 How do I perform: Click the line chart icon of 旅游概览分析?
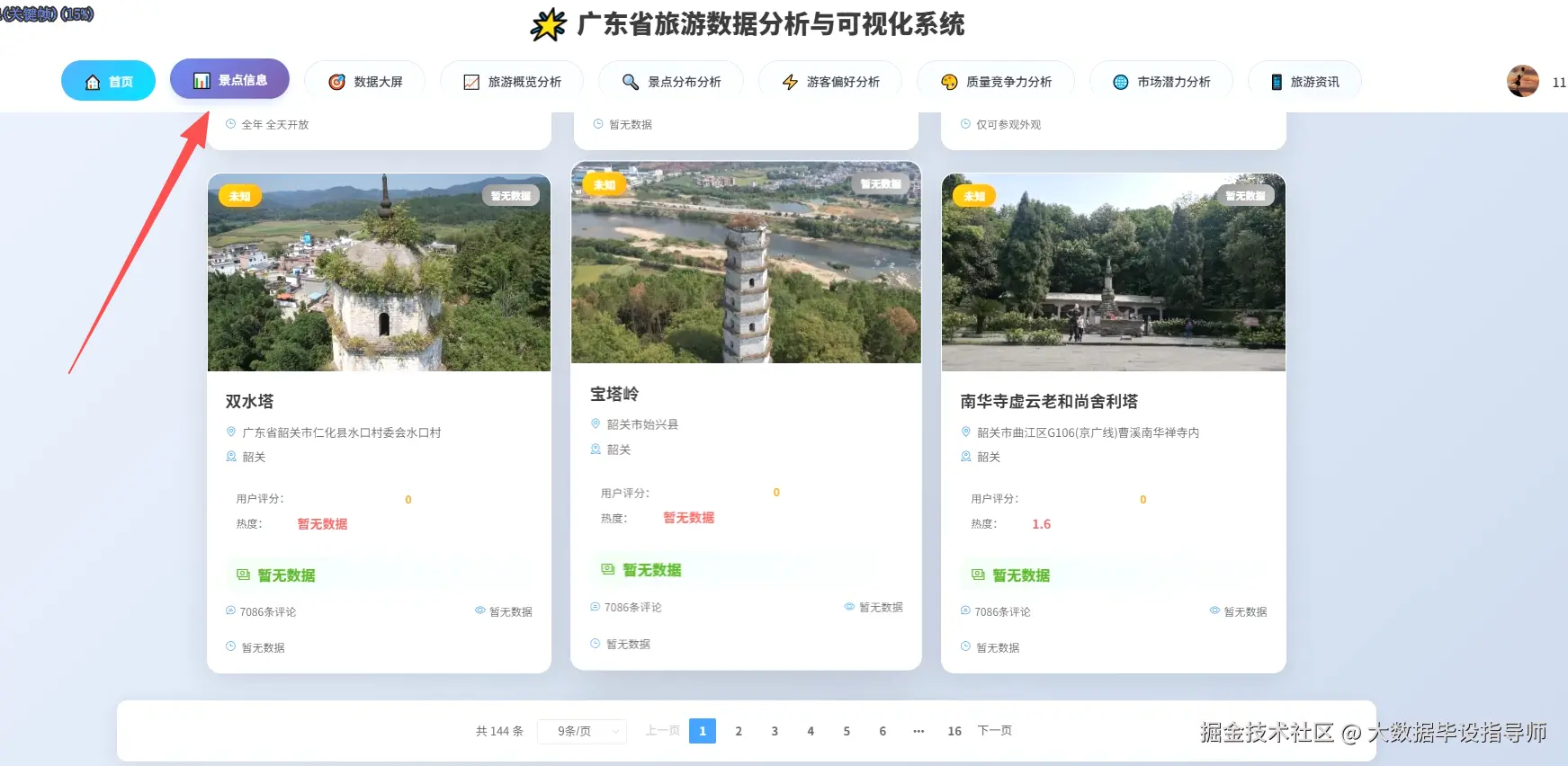(471, 82)
